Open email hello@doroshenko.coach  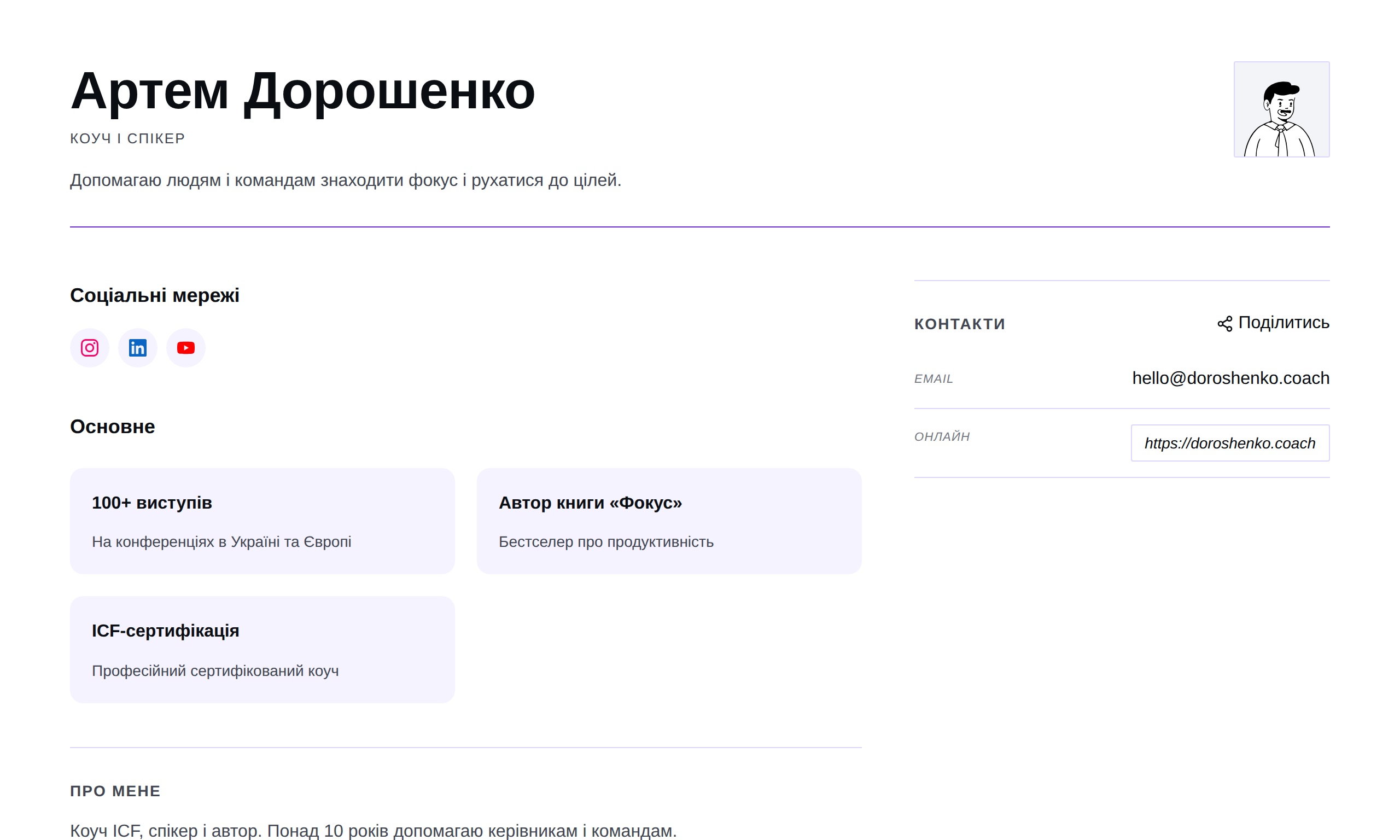1230,378
